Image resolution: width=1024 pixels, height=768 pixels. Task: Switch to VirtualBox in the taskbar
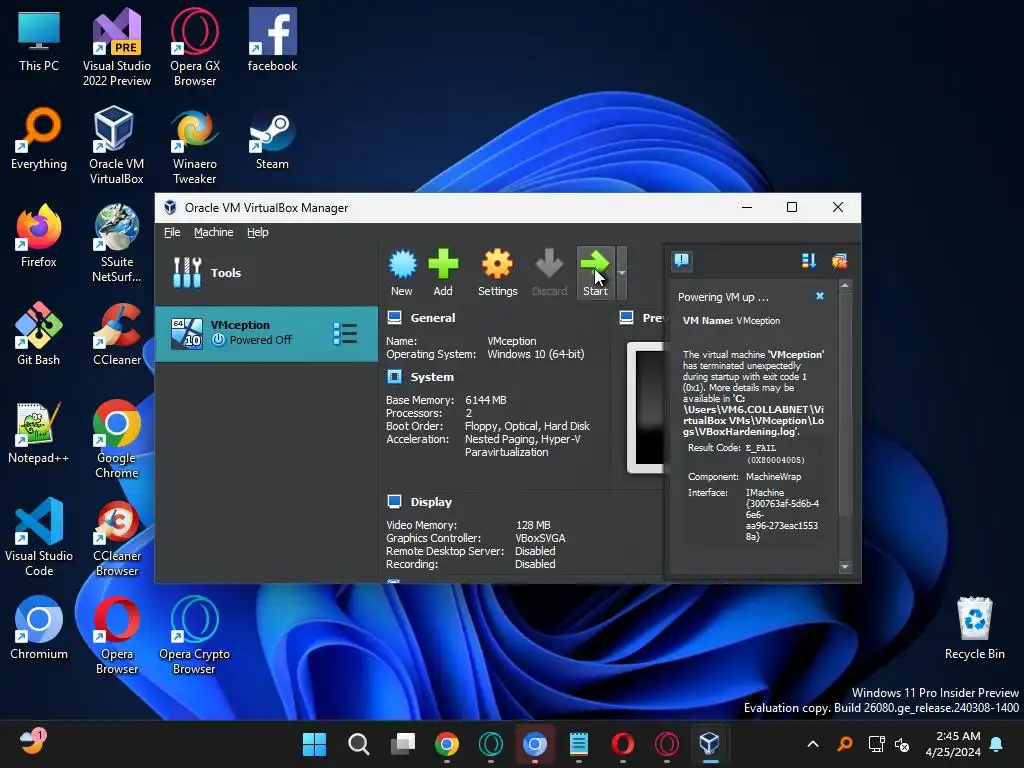[x=709, y=744]
